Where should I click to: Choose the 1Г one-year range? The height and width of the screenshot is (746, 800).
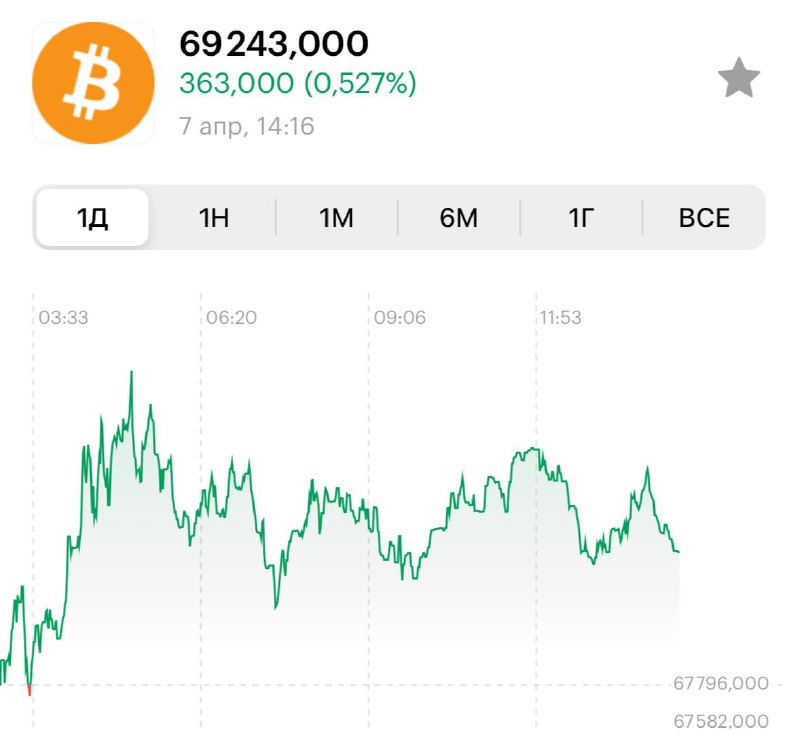(x=581, y=218)
